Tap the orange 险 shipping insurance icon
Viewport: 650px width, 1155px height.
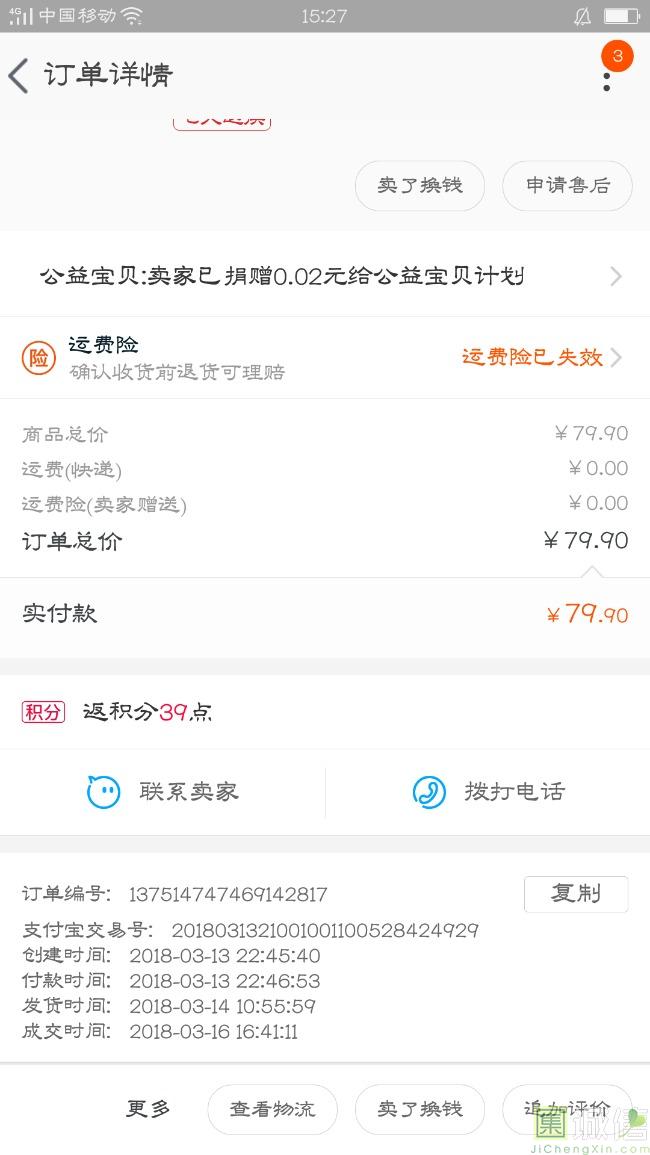pos(39,358)
